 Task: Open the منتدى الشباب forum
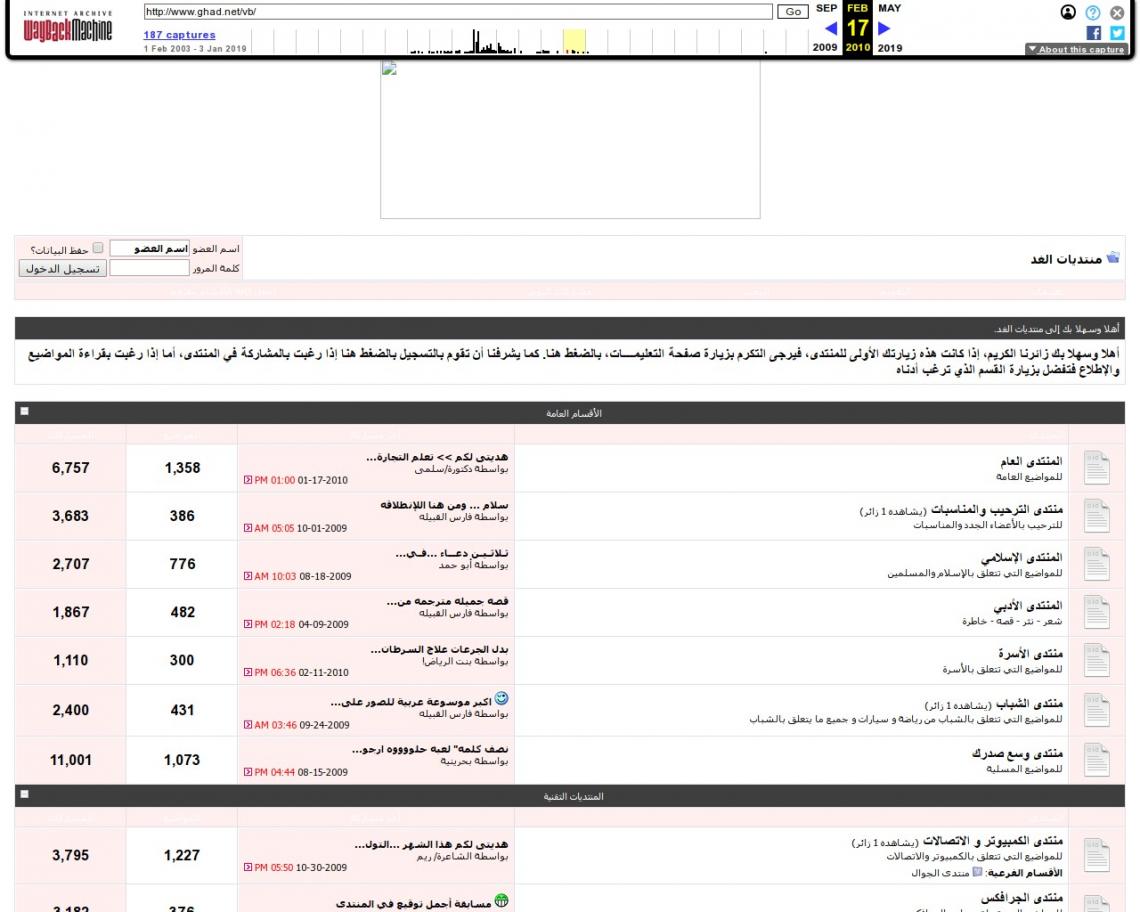[x=1029, y=703]
